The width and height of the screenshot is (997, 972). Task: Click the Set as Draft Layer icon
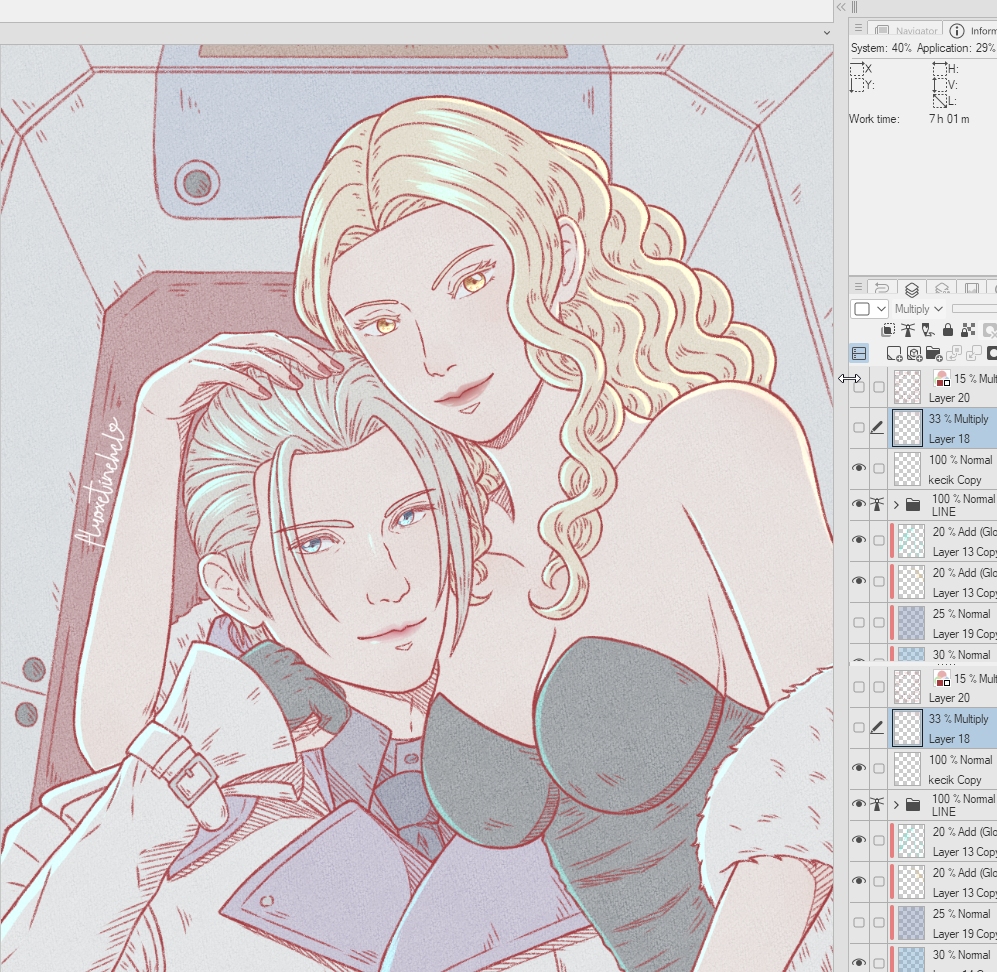928,330
